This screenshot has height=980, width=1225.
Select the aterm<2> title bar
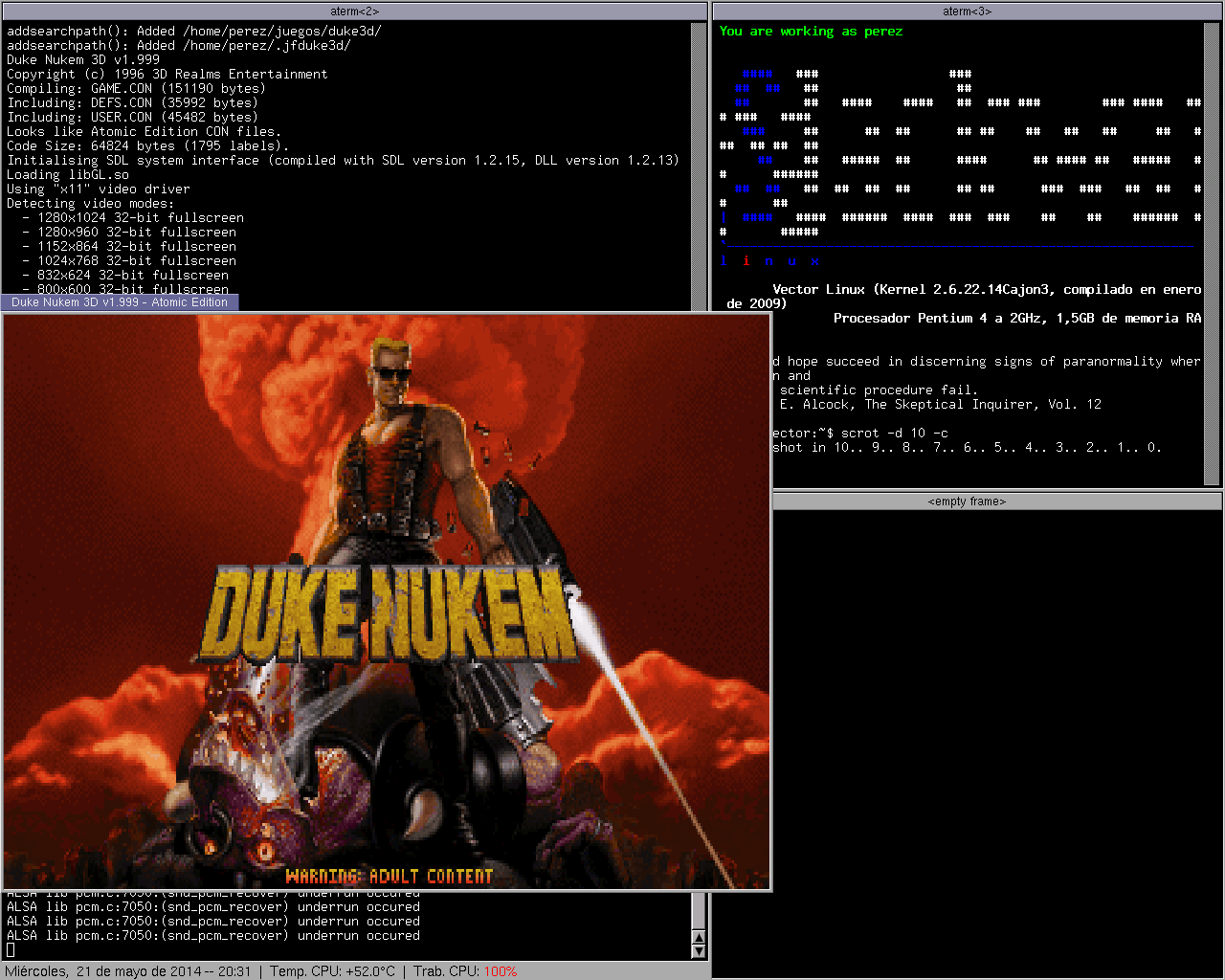coord(354,11)
